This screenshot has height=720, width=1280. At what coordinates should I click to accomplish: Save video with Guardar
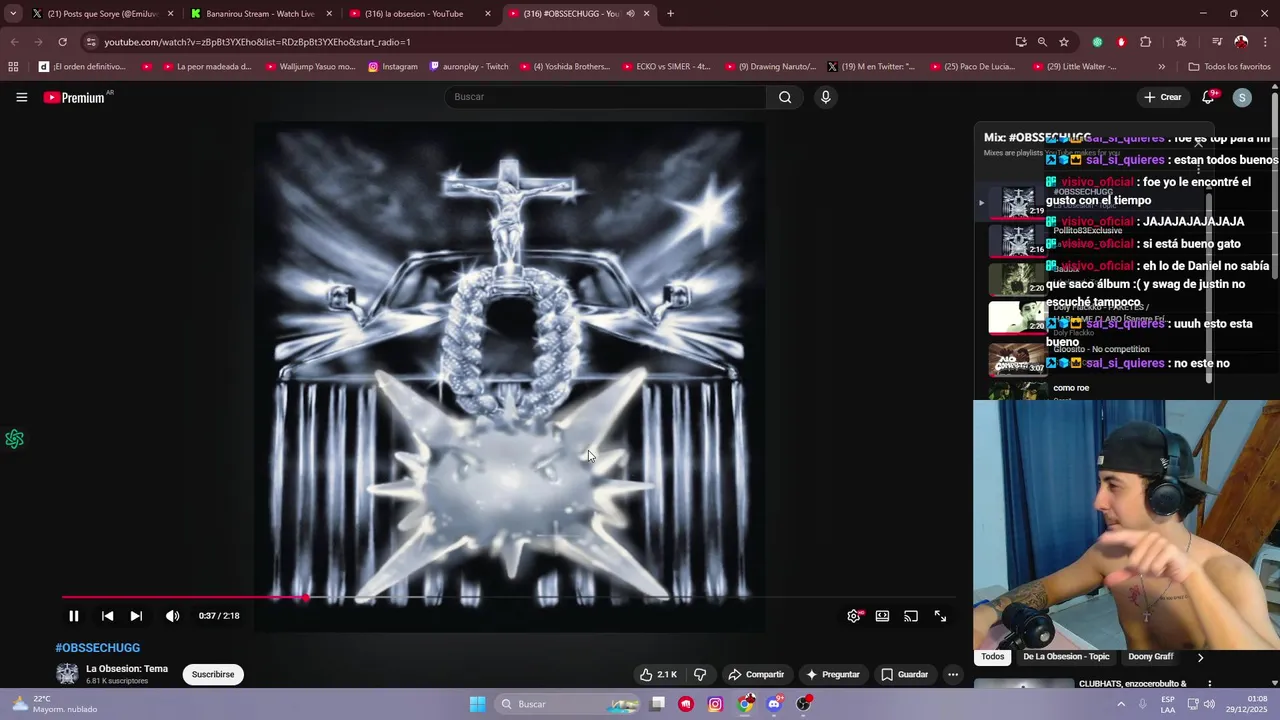click(904, 674)
